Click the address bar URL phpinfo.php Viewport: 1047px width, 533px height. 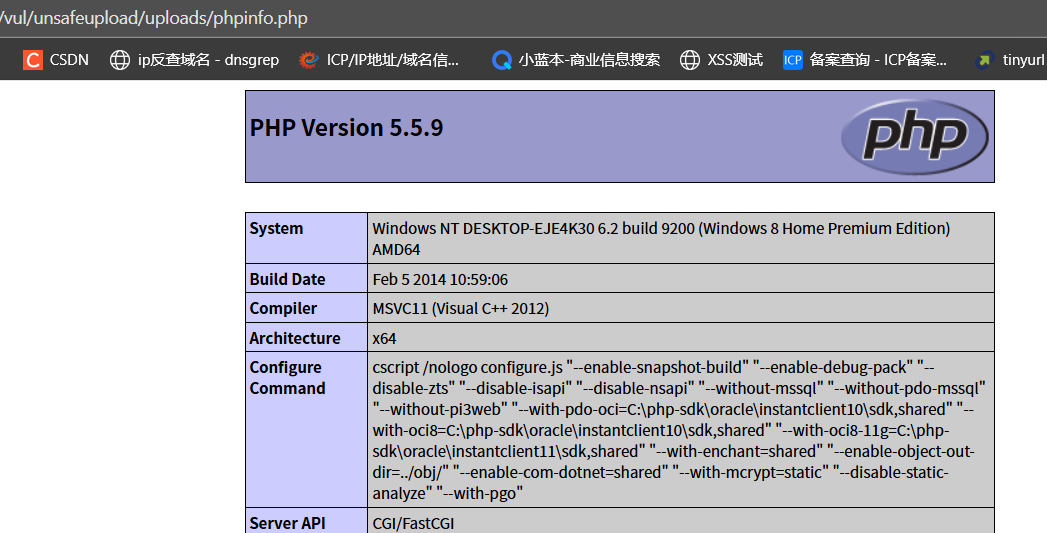[x=154, y=18]
